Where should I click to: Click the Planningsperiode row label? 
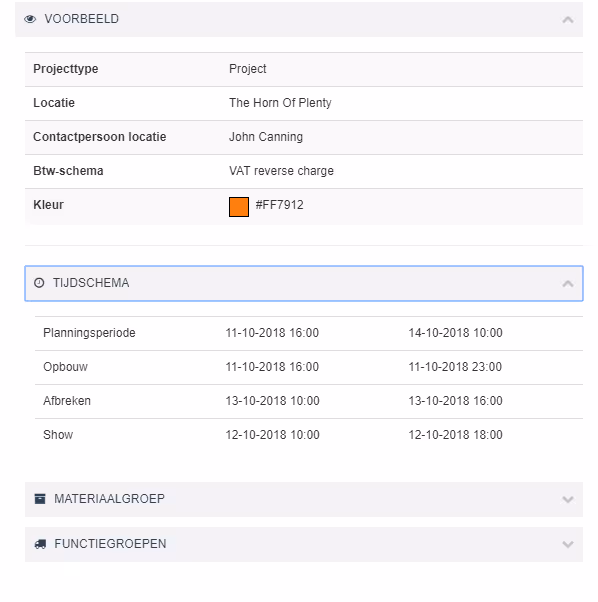89,333
